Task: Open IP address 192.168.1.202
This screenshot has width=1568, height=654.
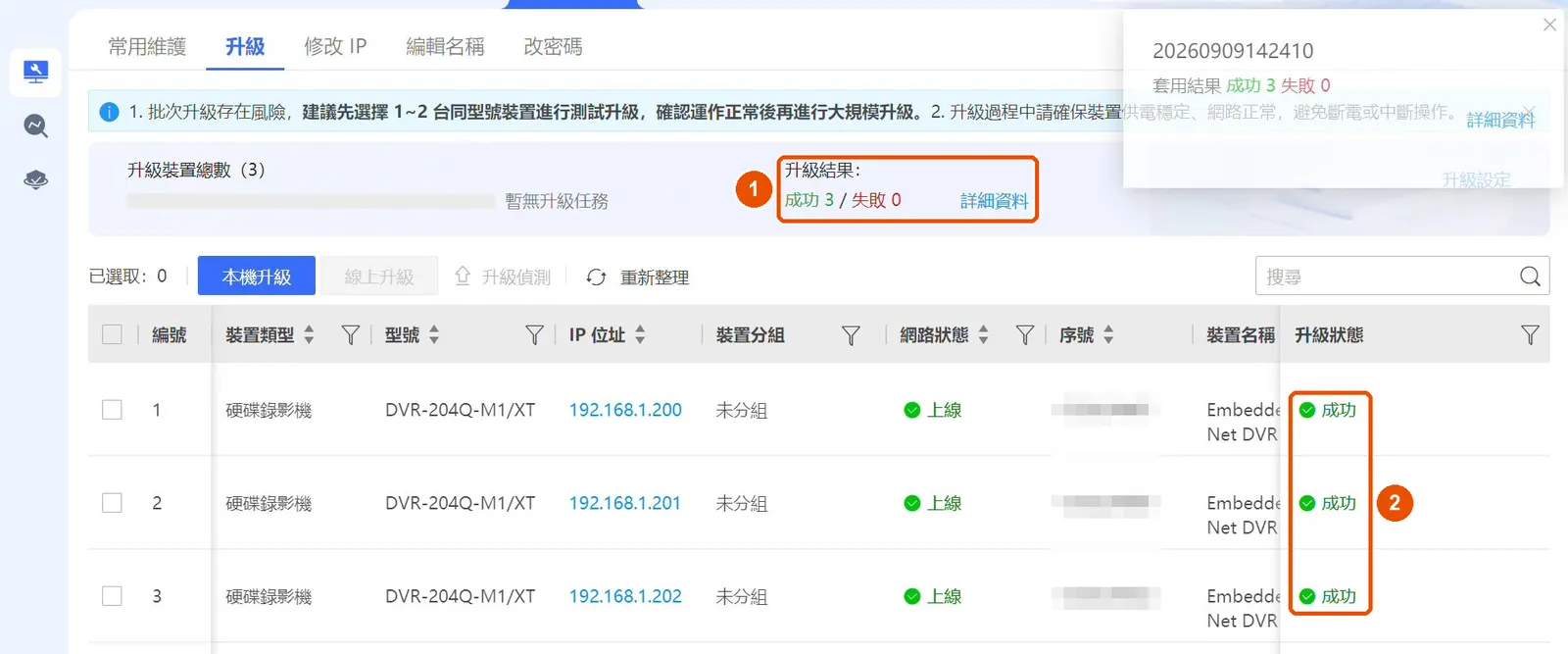Action: tap(625, 596)
